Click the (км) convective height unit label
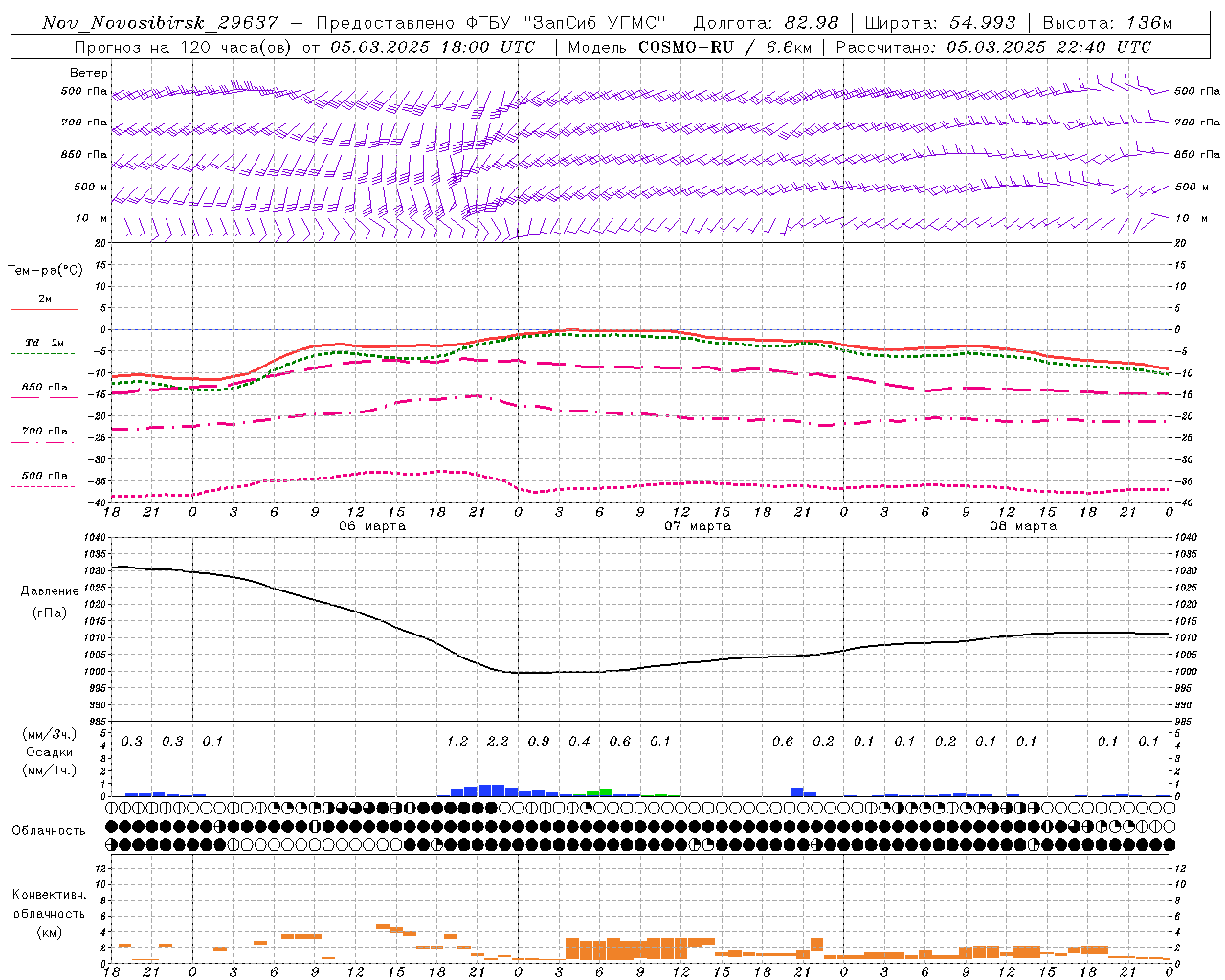 click(x=50, y=932)
